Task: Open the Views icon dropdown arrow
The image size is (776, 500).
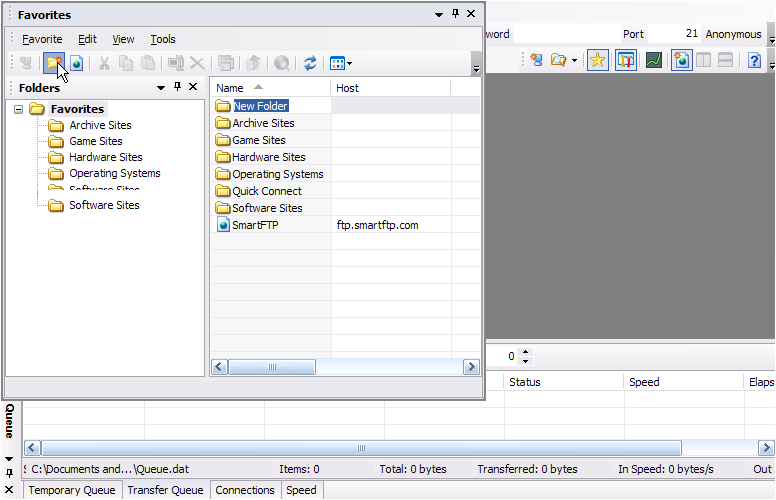Action: [x=350, y=63]
